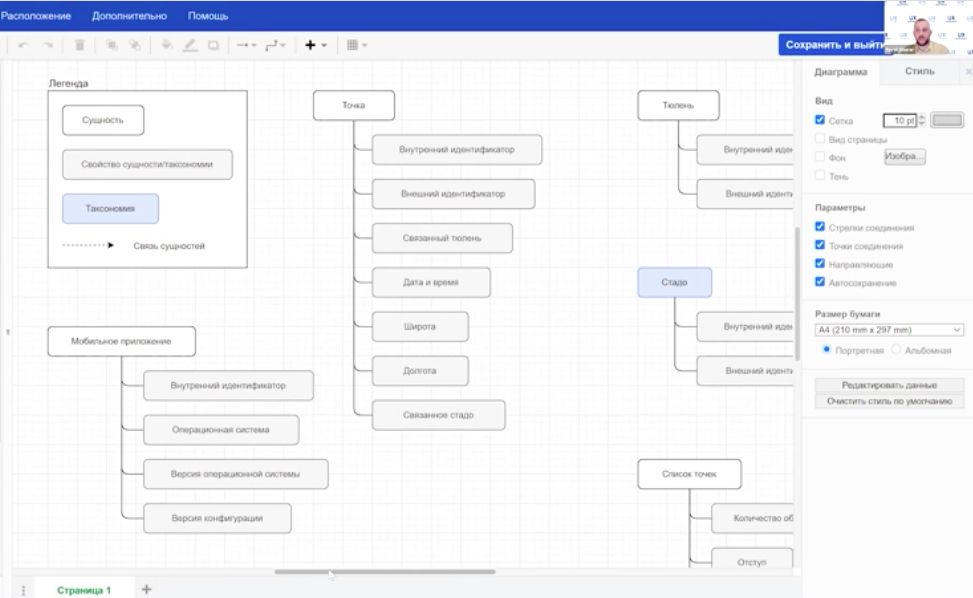This screenshot has width=973, height=598.
Task: Click the grid size 10 pt field
Action: (899, 120)
